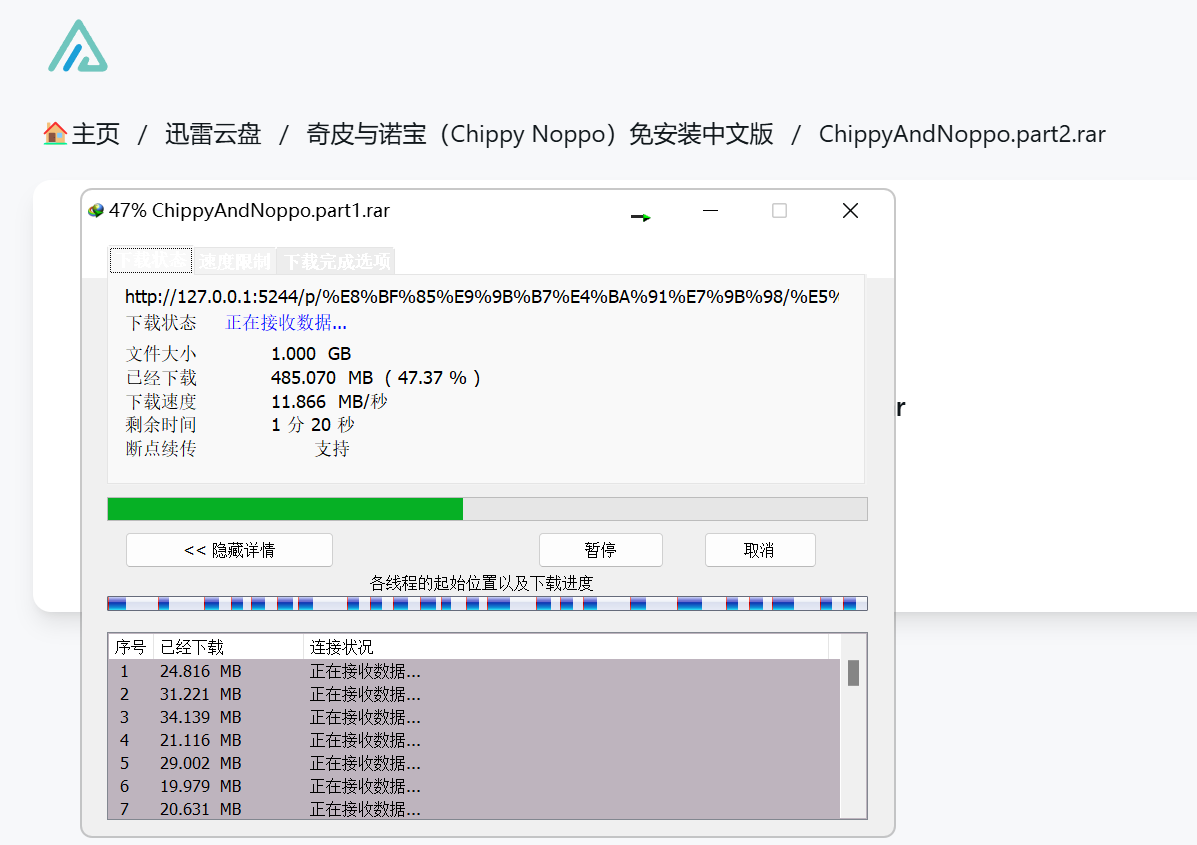Viewport: 1197px width, 845px height.
Task: Click the 支持 resume value
Action: (x=332, y=449)
